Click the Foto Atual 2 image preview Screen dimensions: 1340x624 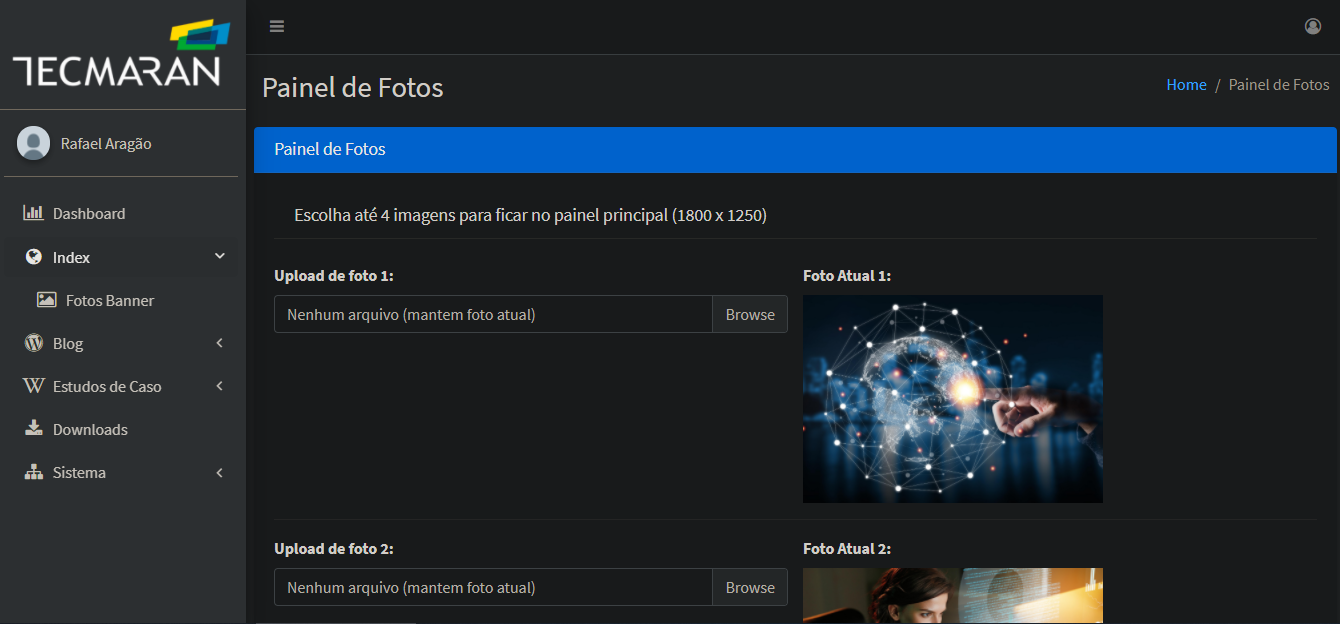click(x=953, y=596)
